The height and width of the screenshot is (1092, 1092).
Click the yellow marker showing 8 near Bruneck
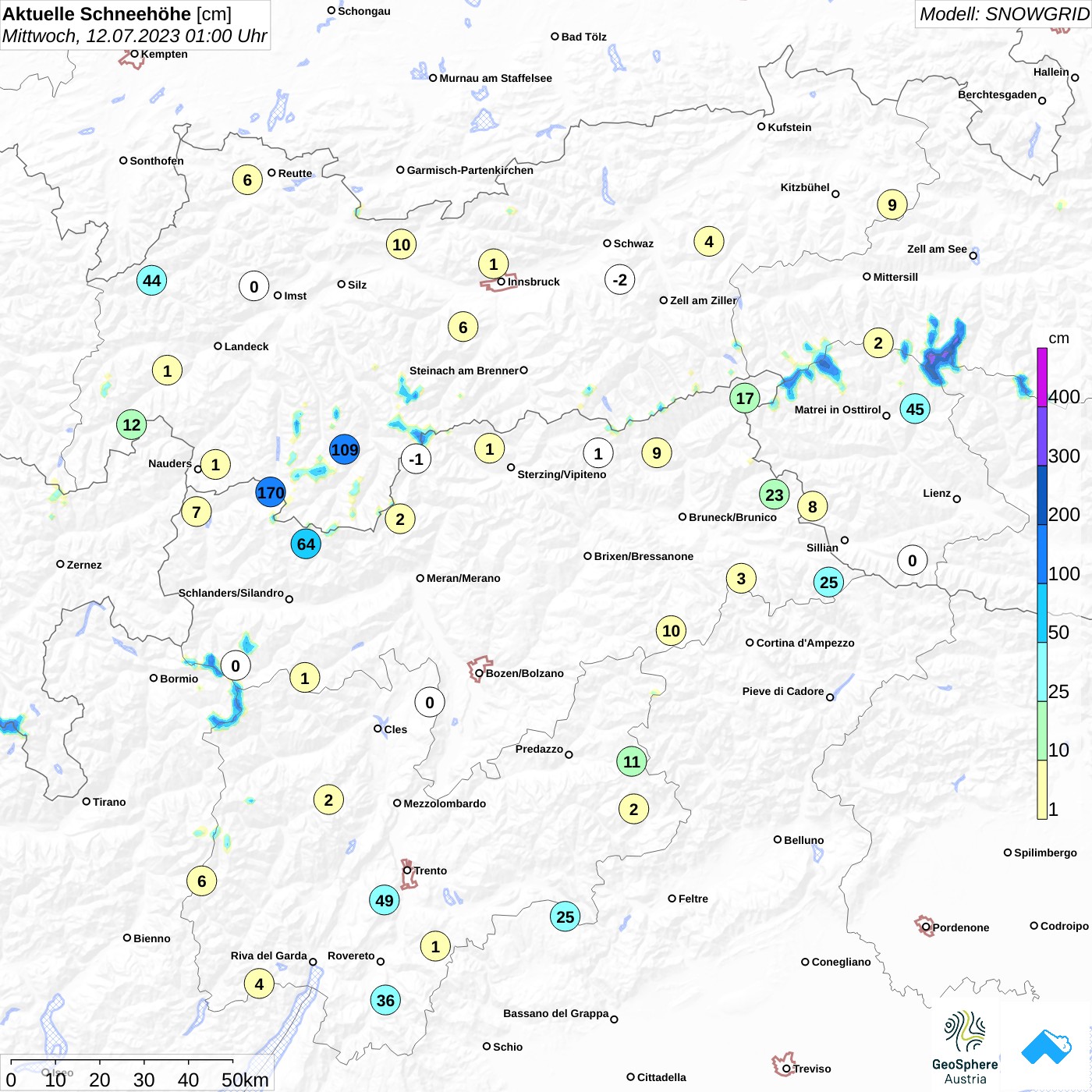pos(813,507)
